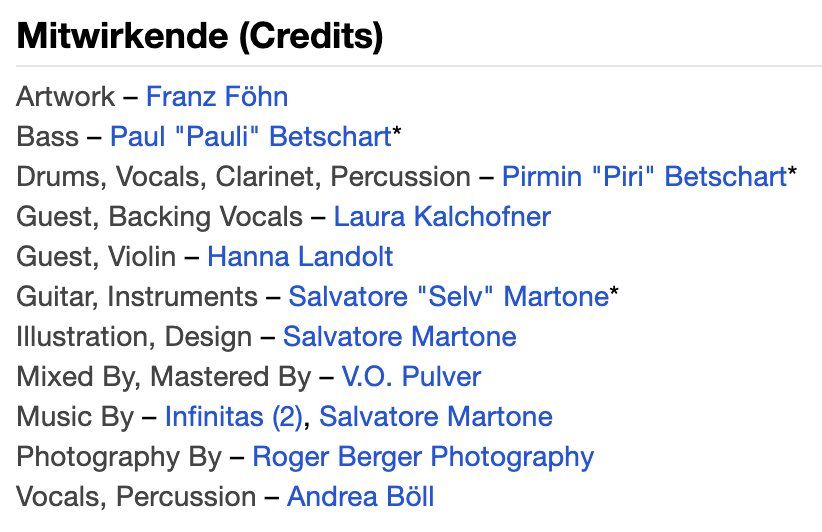Click the Pirmin "Piri" Betschart link
This screenshot has height=532, width=822.
point(645,176)
